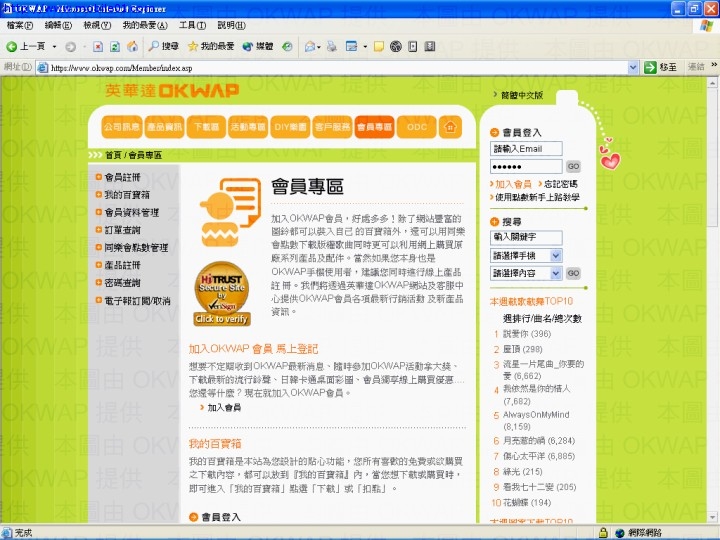Select the 客戶服務 navigation tab
This screenshot has width=720, height=540.
[332, 127]
